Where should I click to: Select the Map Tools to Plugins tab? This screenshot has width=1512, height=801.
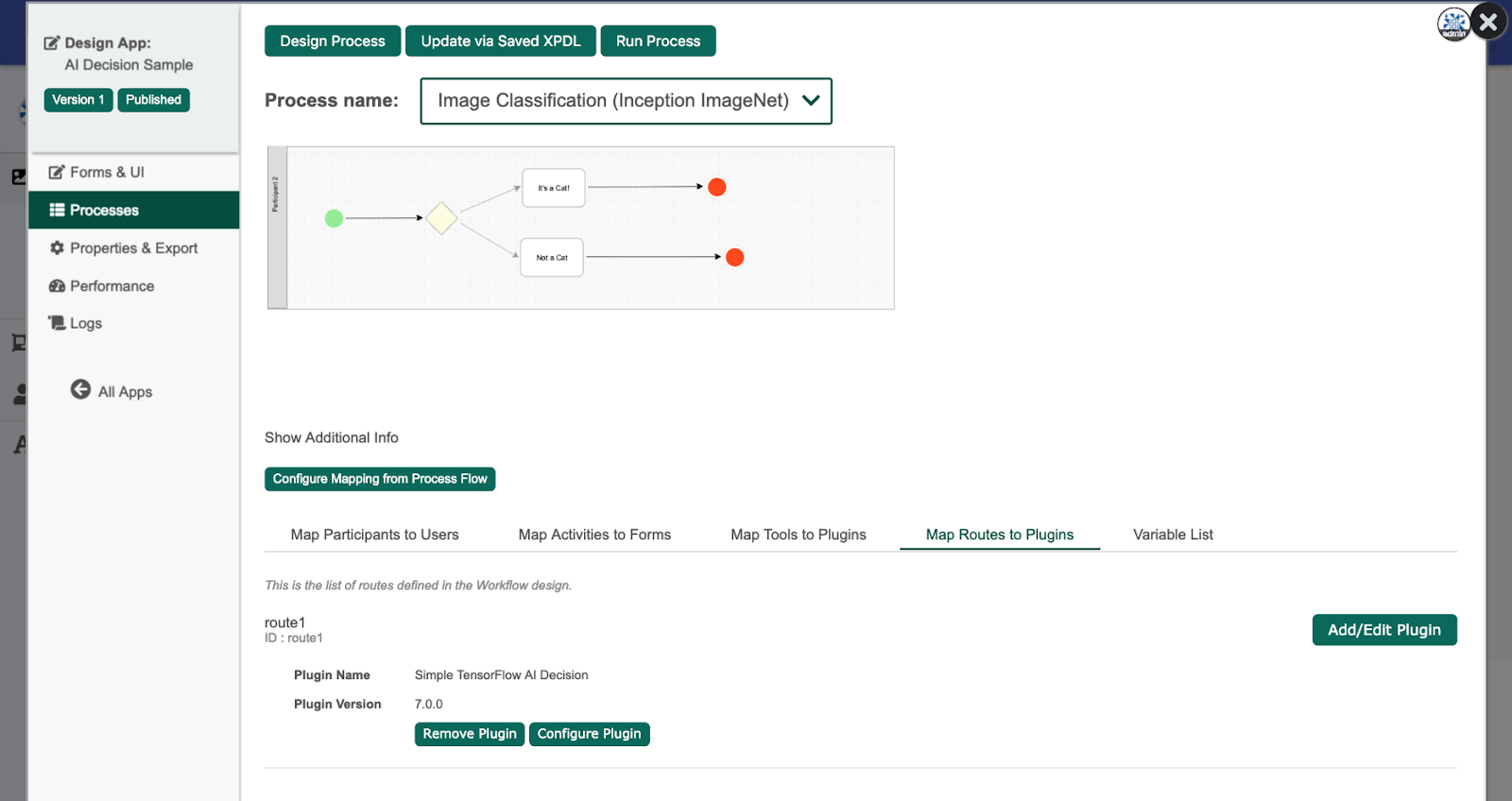tap(798, 535)
